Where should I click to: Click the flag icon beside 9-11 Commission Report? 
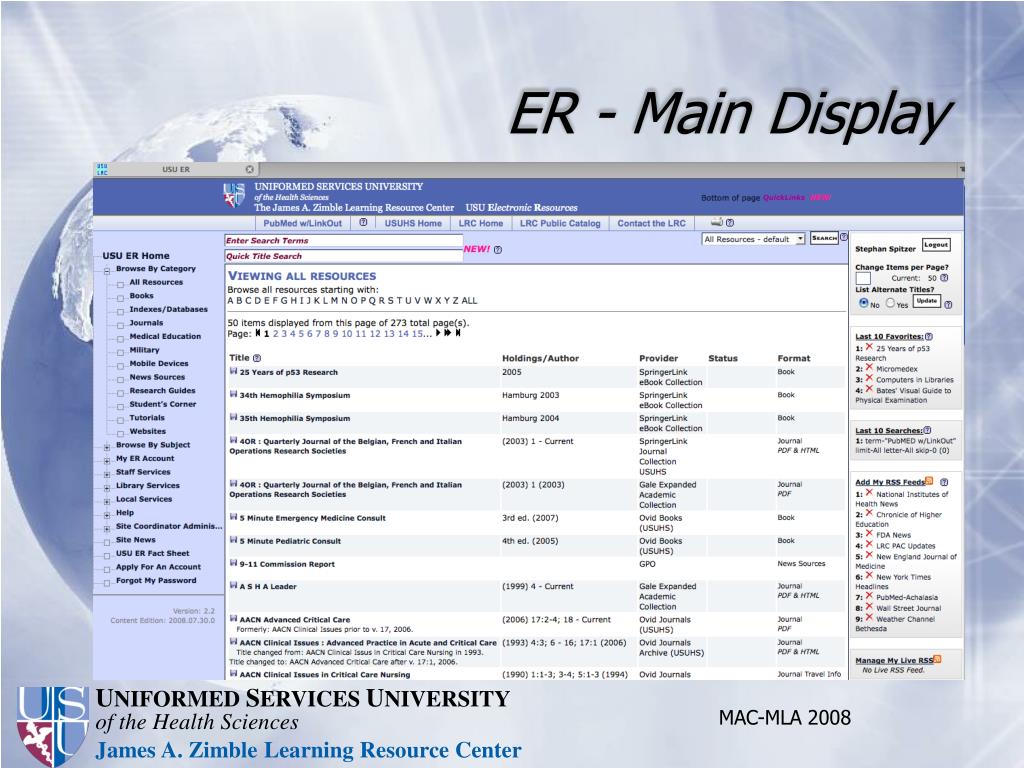click(233, 563)
